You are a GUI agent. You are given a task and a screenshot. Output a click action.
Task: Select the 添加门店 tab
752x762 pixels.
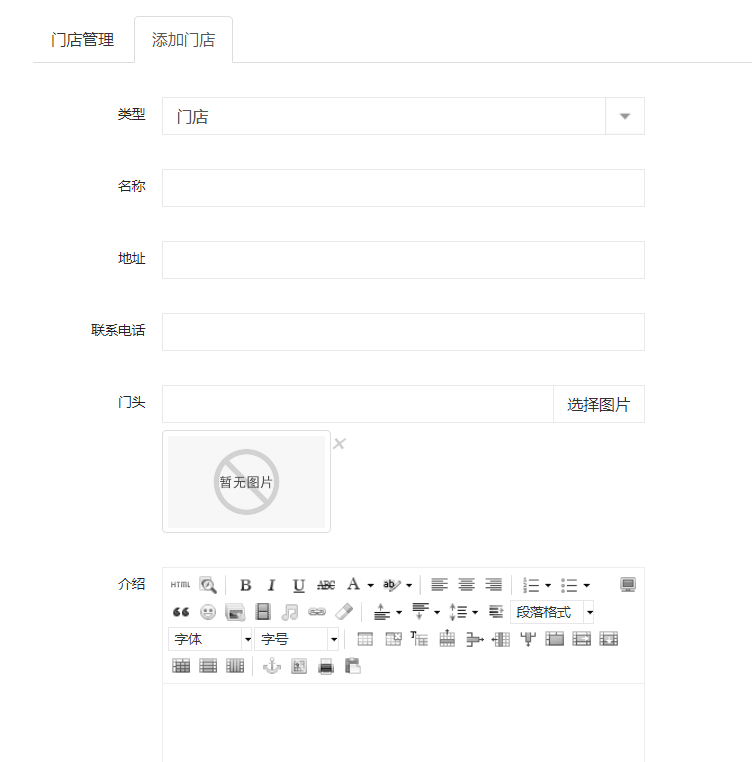(x=183, y=40)
